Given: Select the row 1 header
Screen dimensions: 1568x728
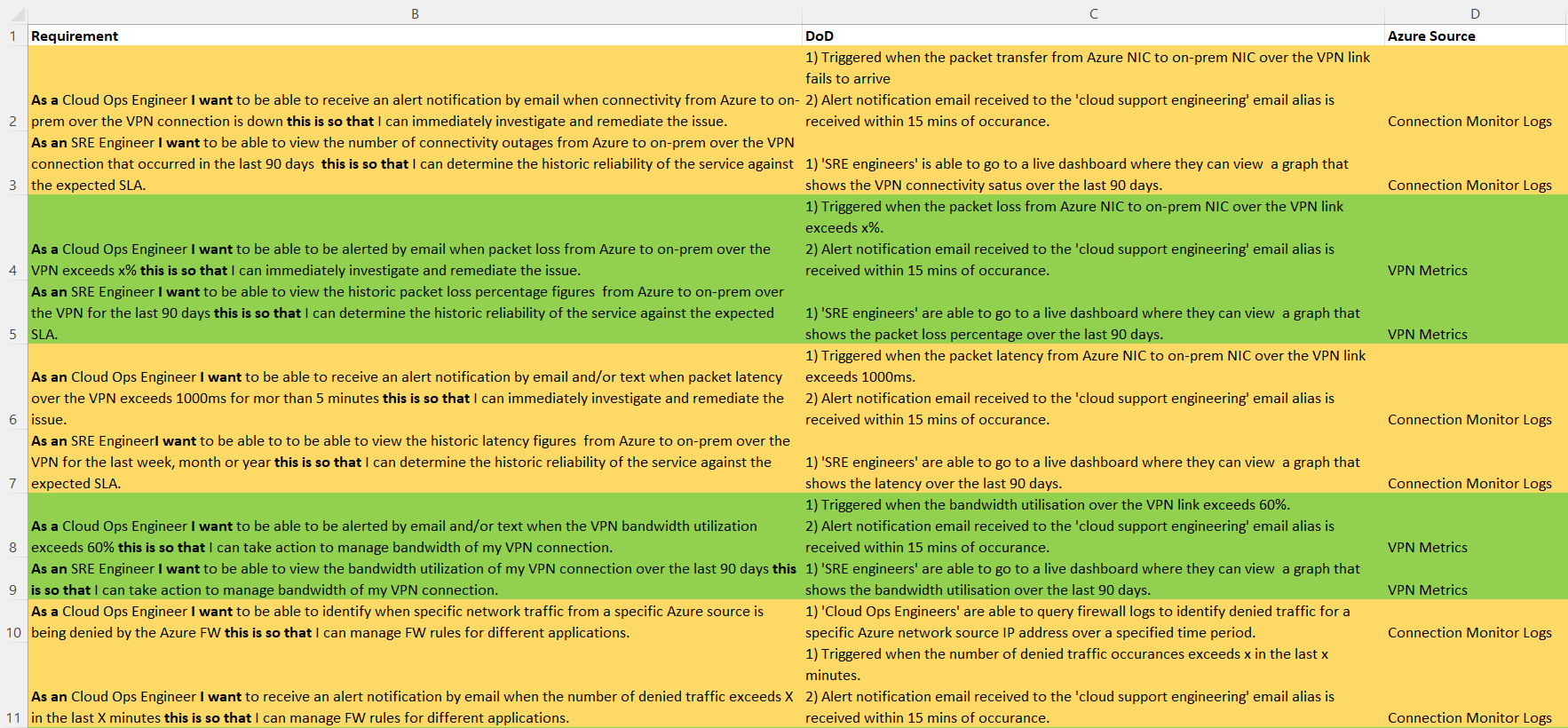Looking at the screenshot, I should (13, 36).
